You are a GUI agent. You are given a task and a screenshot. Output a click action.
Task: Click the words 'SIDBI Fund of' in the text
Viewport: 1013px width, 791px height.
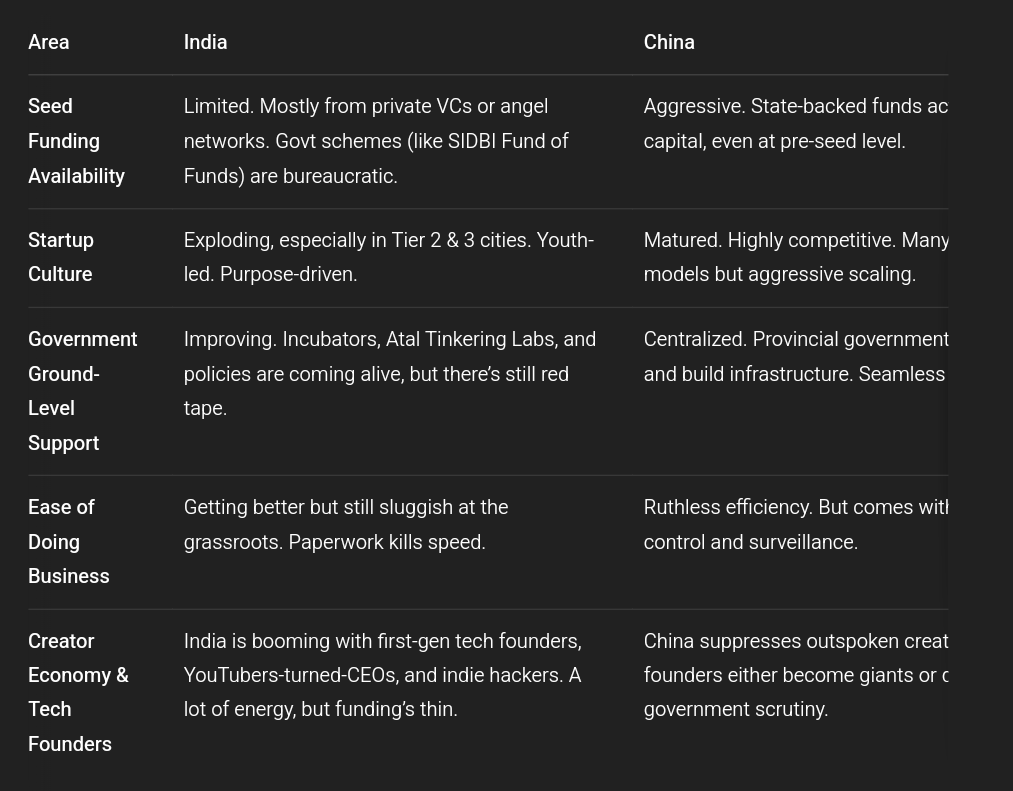[x=508, y=141]
